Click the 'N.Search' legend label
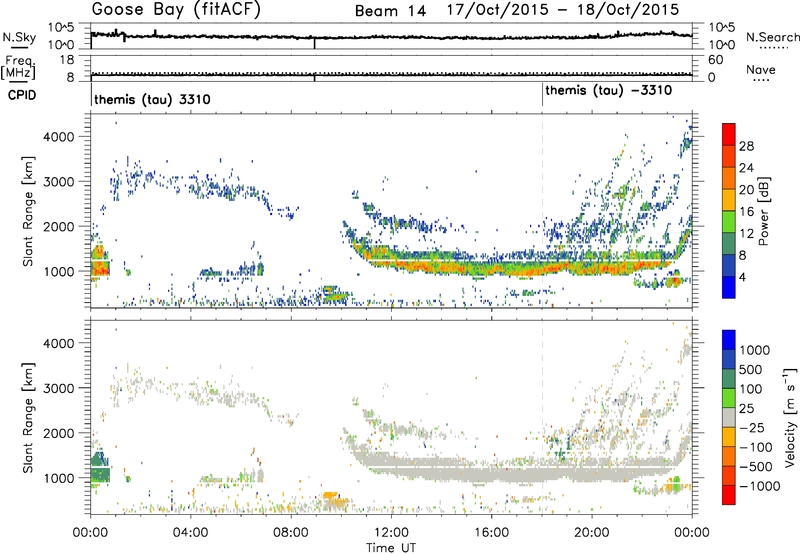Image resolution: width=800 pixels, height=554 pixels. [773, 37]
